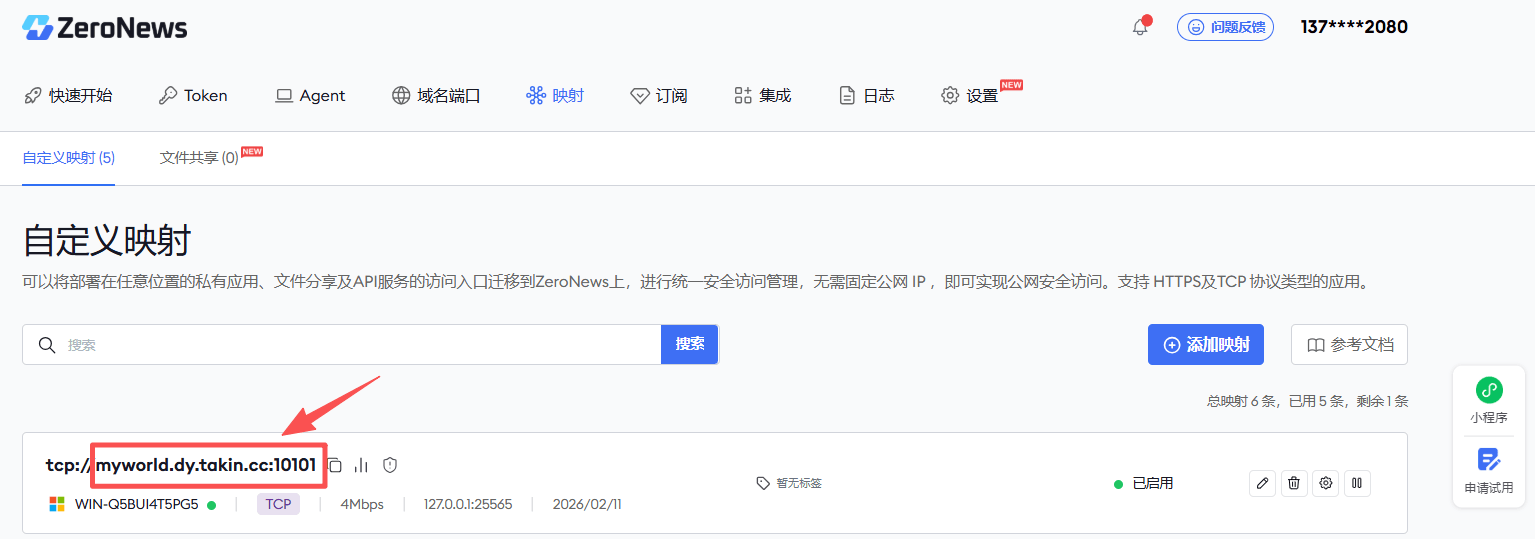Open the 小程序 side widget
The image size is (1535, 539).
point(1489,400)
